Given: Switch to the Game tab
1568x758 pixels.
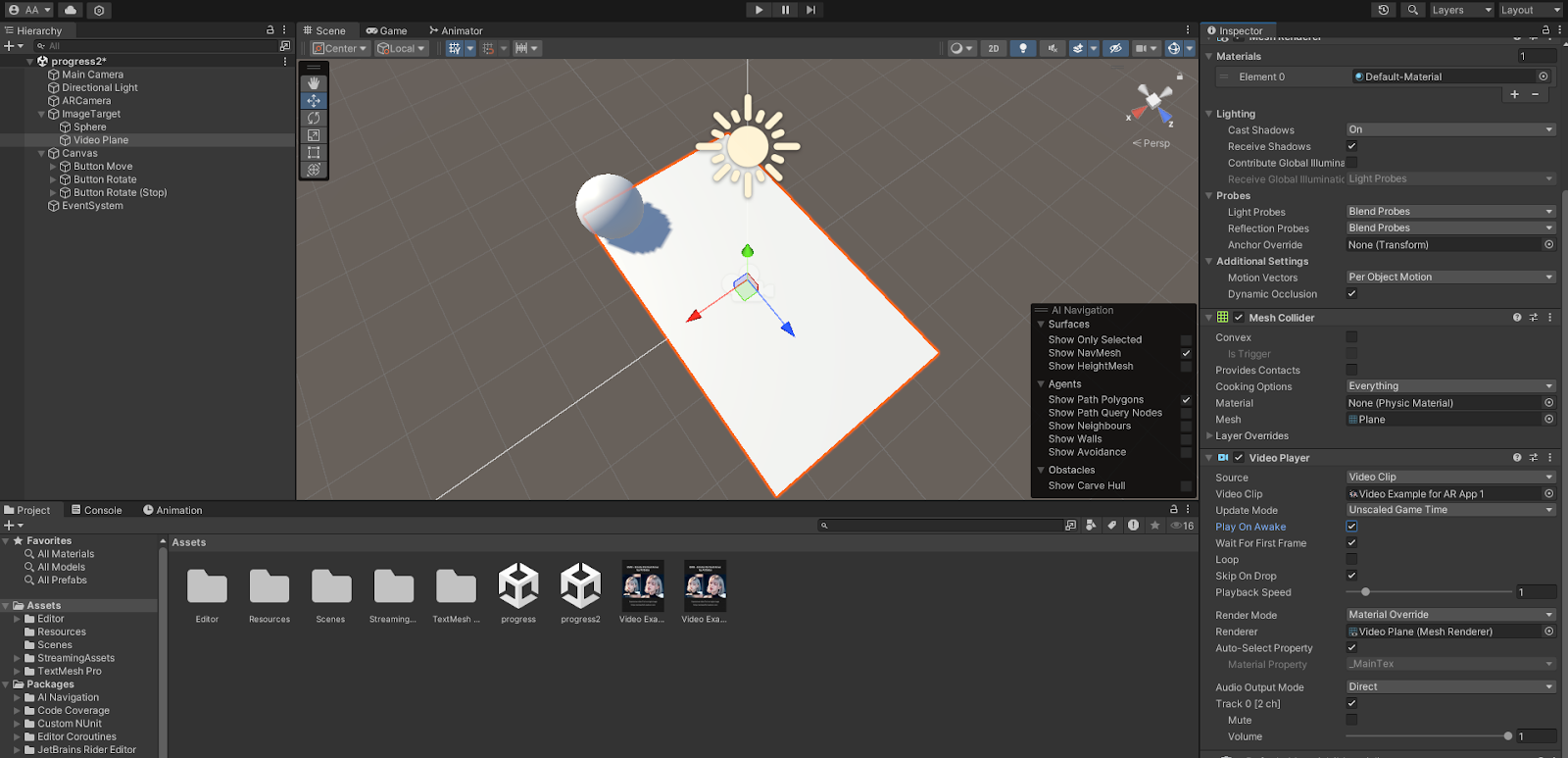Looking at the screenshot, I should pyautogui.click(x=386, y=30).
